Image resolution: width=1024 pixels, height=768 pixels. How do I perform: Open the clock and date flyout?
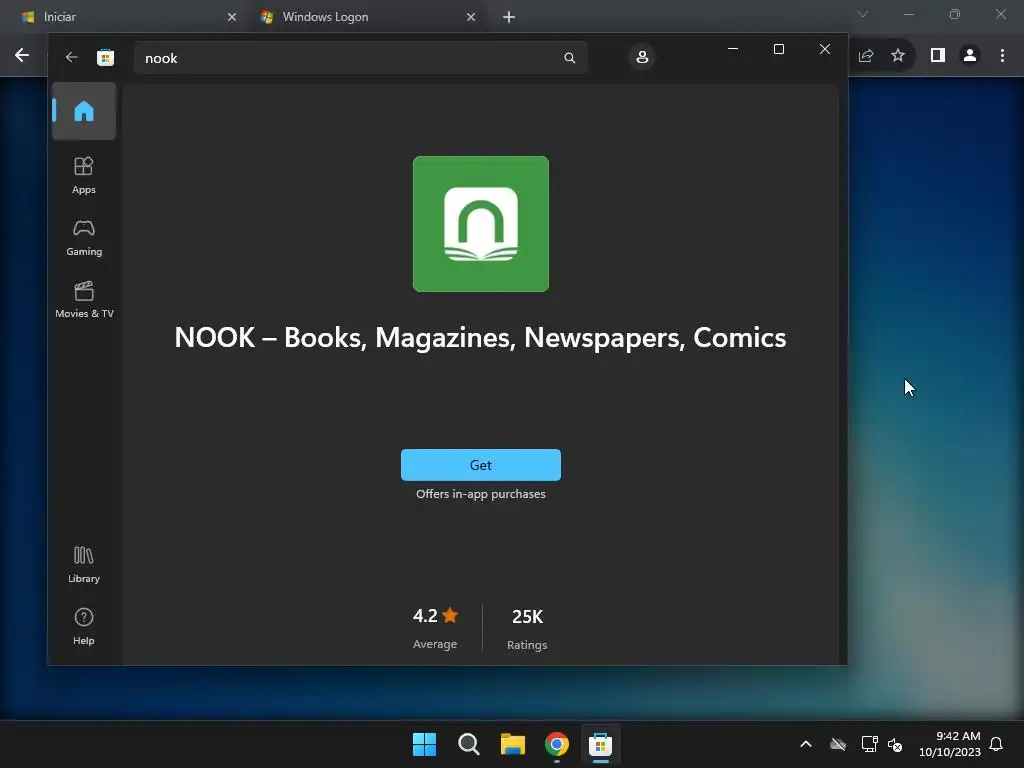click(x=950, y=744)
